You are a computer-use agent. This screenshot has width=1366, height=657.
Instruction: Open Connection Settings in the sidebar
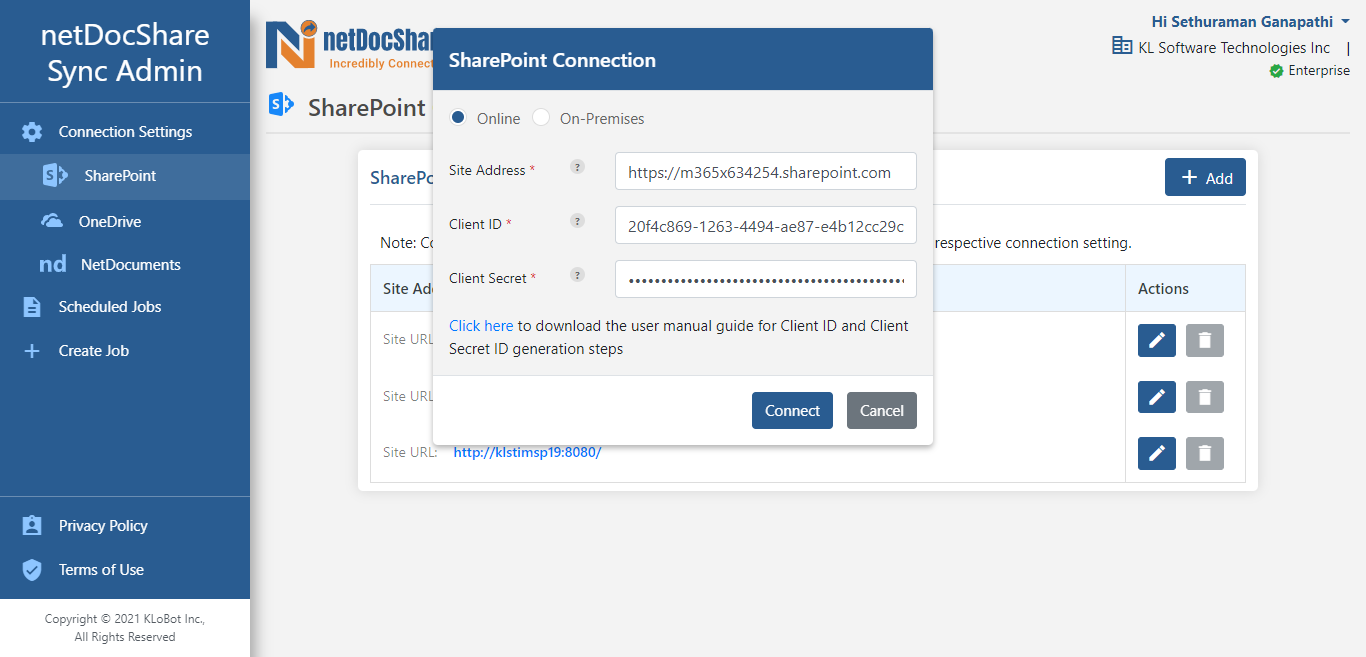[125, 132]
